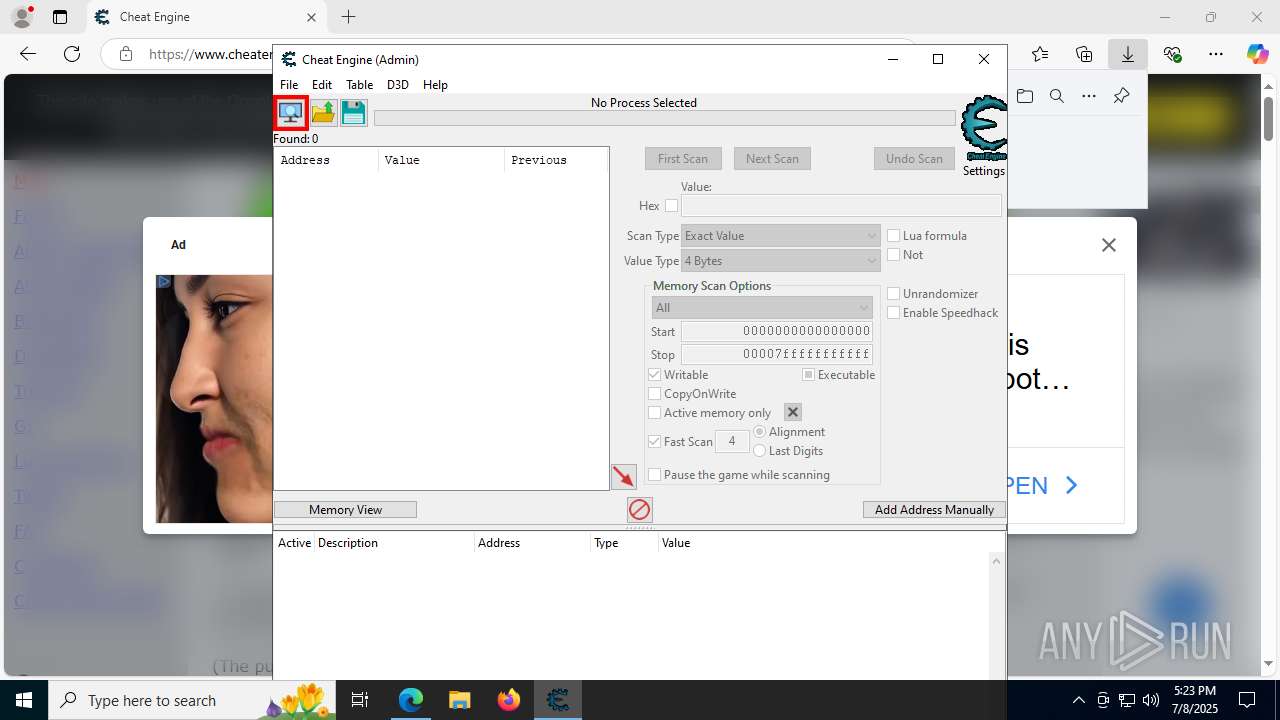Click the scan Value input field

pos(841,205)
